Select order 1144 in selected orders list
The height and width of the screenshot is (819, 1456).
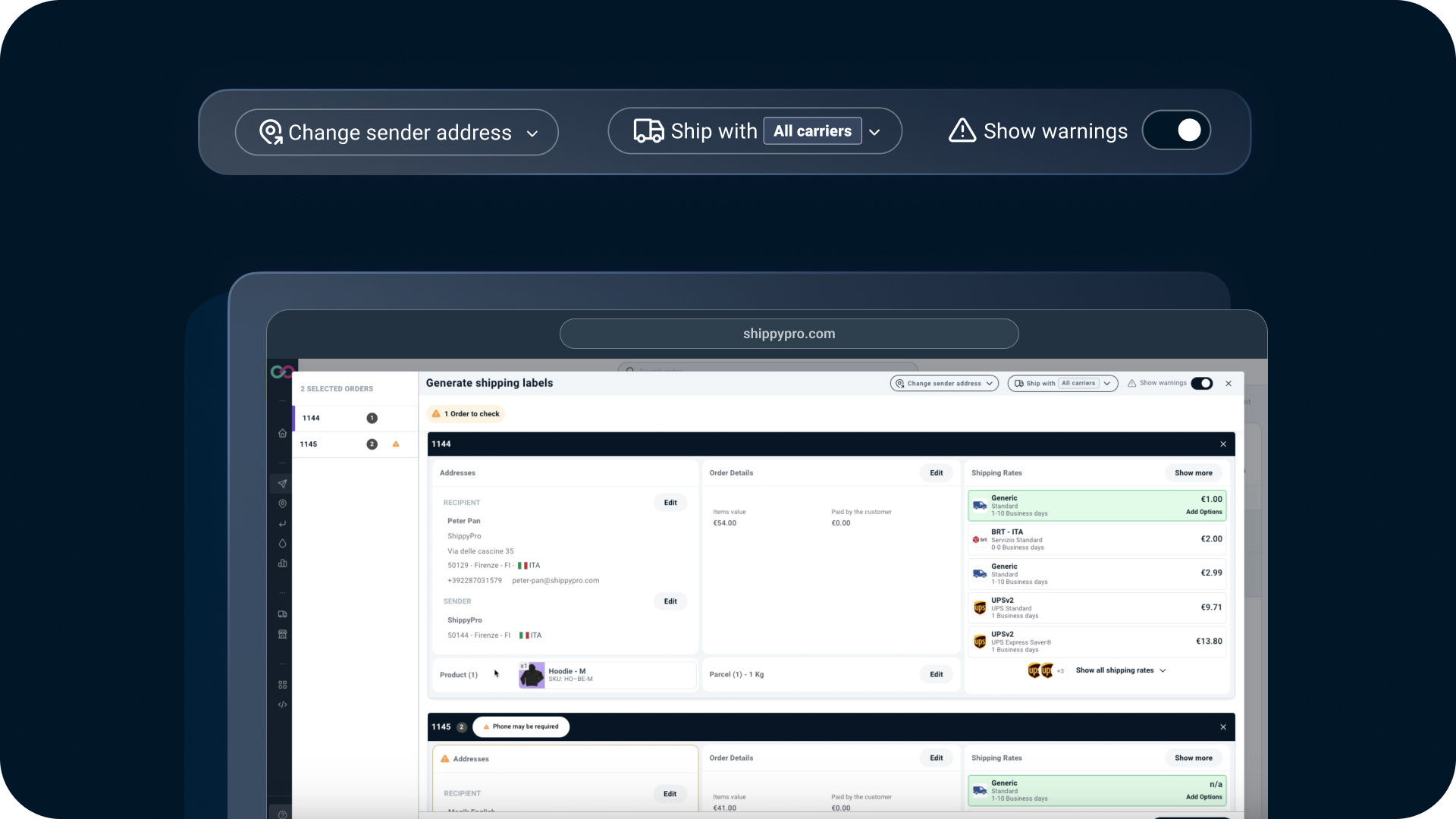tap(354, 418)
